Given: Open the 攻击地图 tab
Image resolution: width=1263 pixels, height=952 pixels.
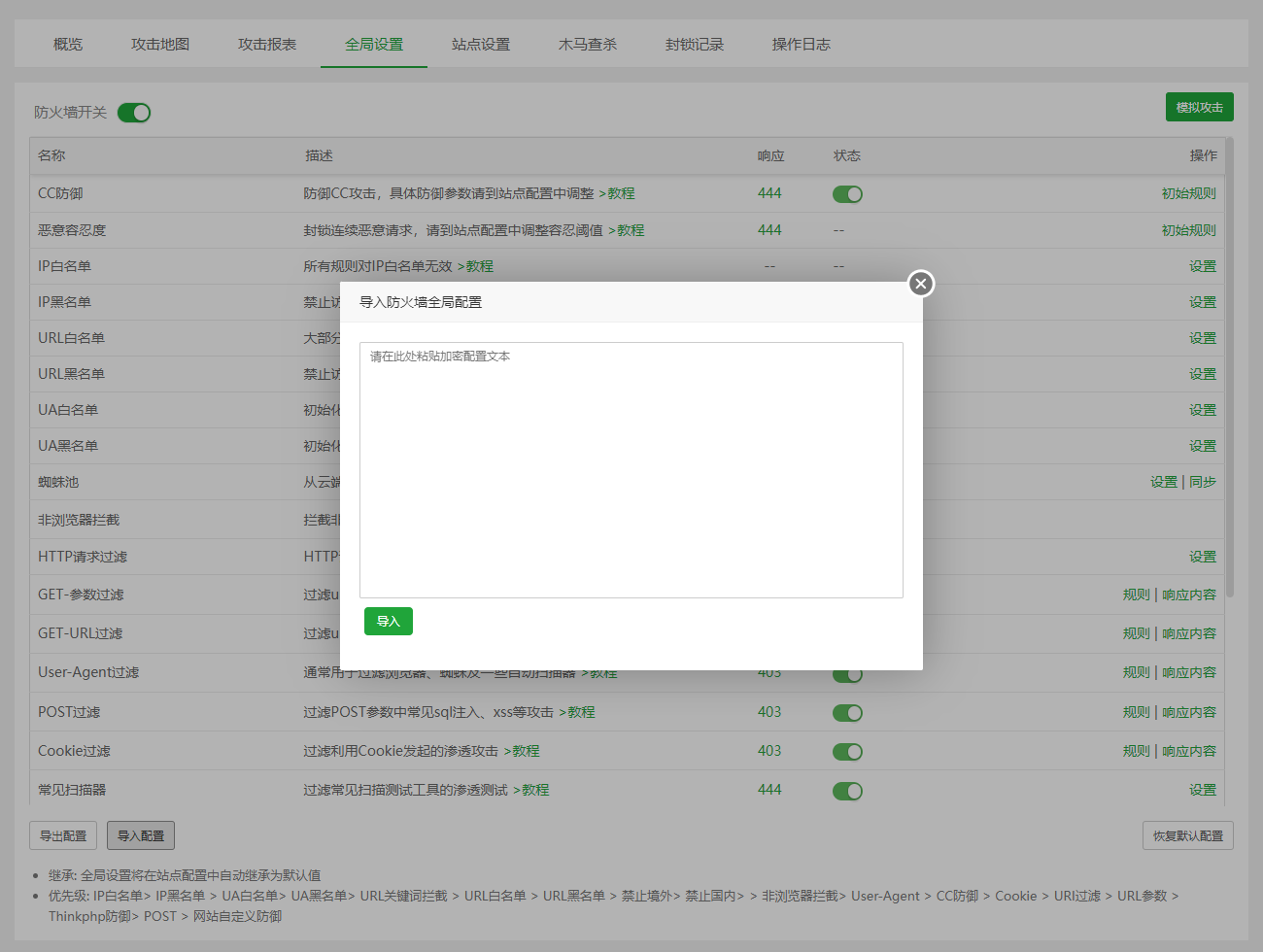Looking at the screenshot, I should pyautogui.click(x=160, y=45).
